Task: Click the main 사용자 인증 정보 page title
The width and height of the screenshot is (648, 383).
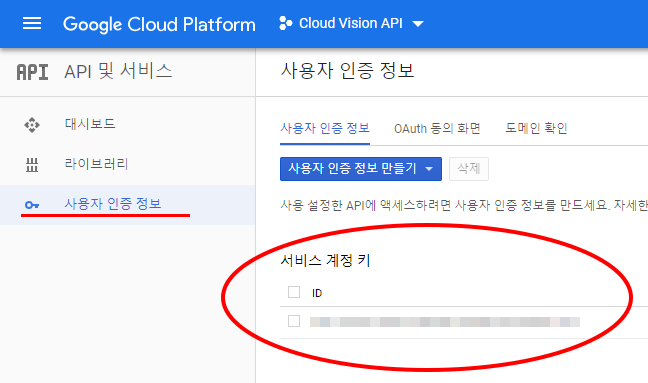Action: pos(347,71)
